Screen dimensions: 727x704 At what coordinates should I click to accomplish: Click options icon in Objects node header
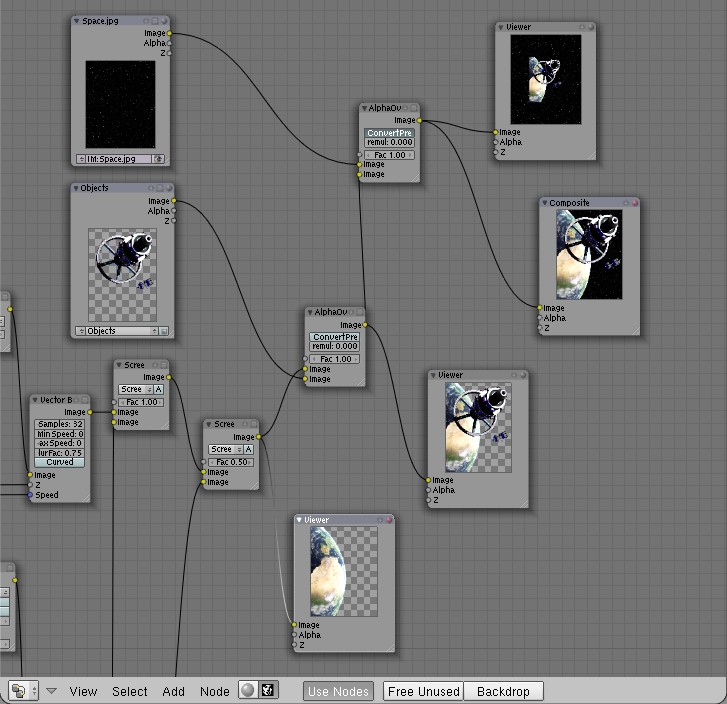159,188
